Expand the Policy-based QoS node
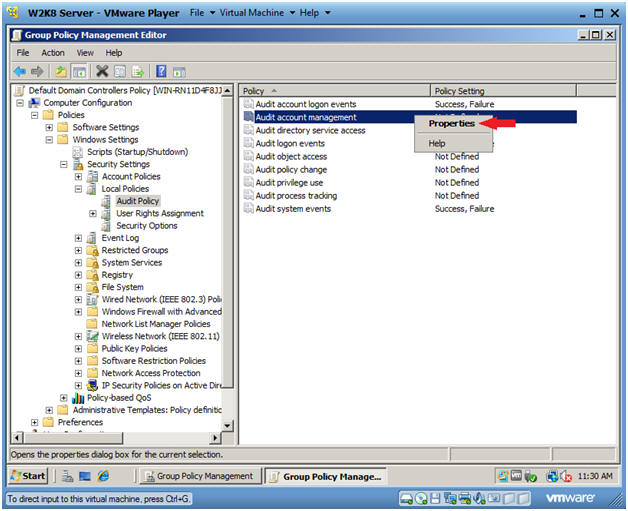The image size is (628, 511). (64, 398)
